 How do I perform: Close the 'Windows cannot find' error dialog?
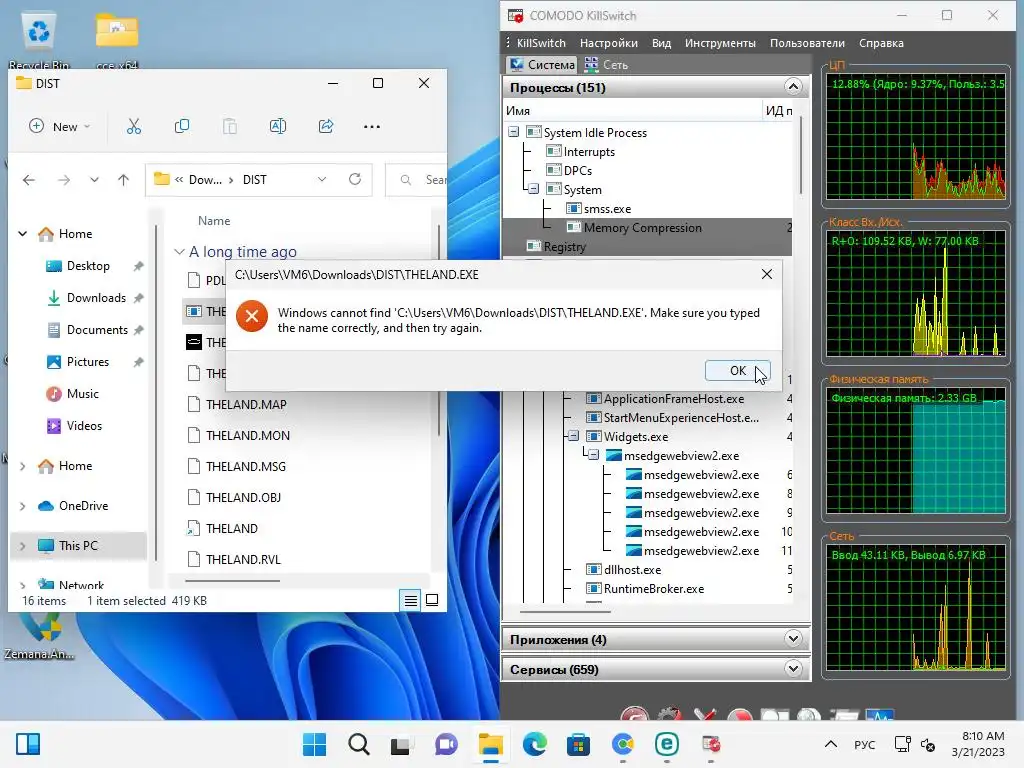pyautogui.click(x=767, y=274)
